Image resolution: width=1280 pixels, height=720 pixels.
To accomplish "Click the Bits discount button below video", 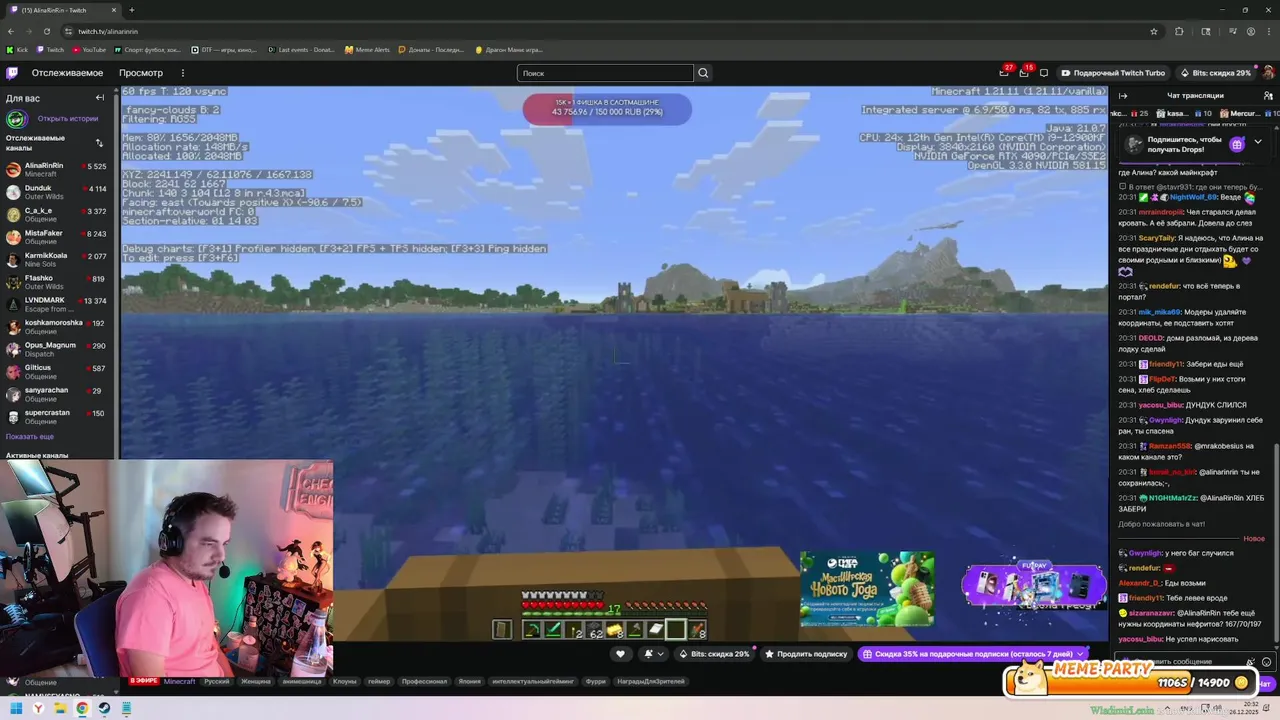I will pos(714,654).
